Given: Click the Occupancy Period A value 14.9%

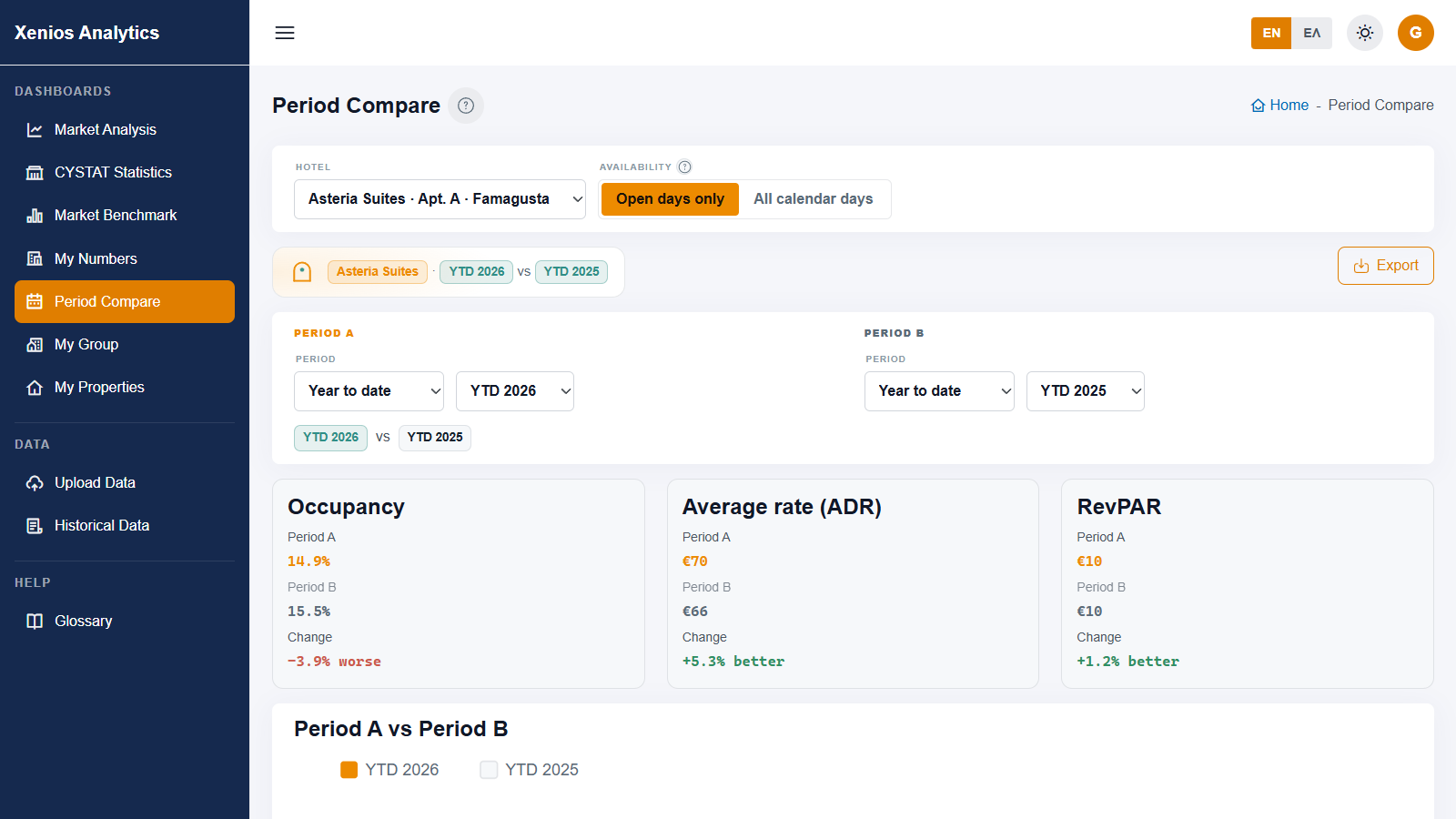Looking at the screenshot, I should click(309, 561).
